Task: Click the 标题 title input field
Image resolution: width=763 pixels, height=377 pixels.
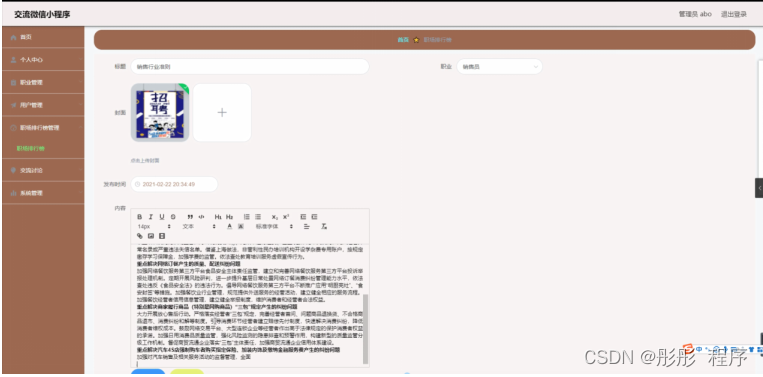Action: click(x=250, y=67)
